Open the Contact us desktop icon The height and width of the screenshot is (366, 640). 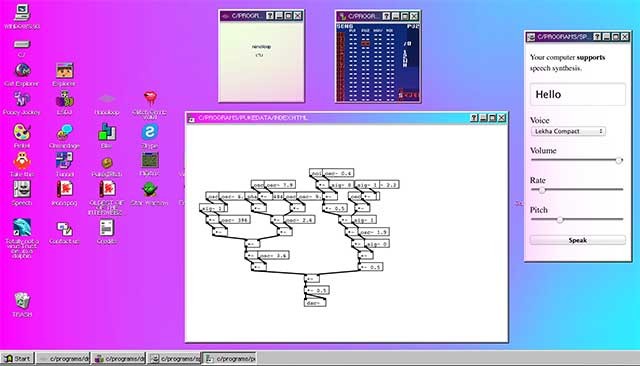click(64, 229)
